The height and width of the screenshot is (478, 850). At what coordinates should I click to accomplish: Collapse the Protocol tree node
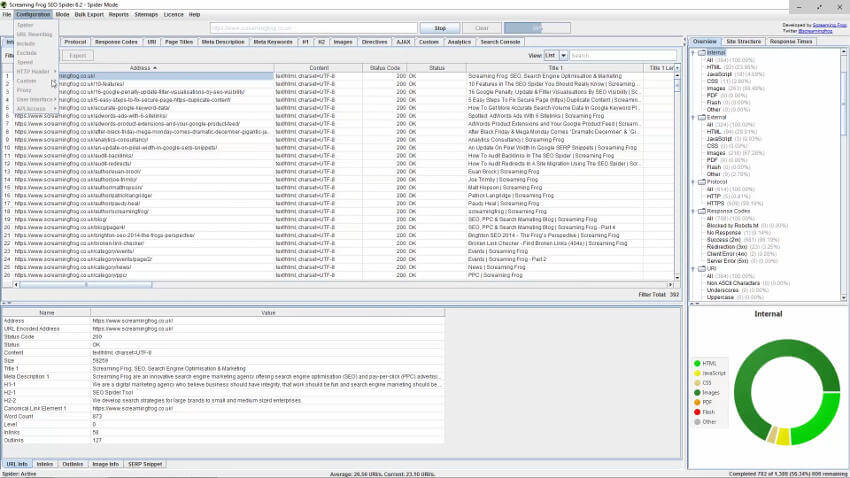click(x=693, y=182)
